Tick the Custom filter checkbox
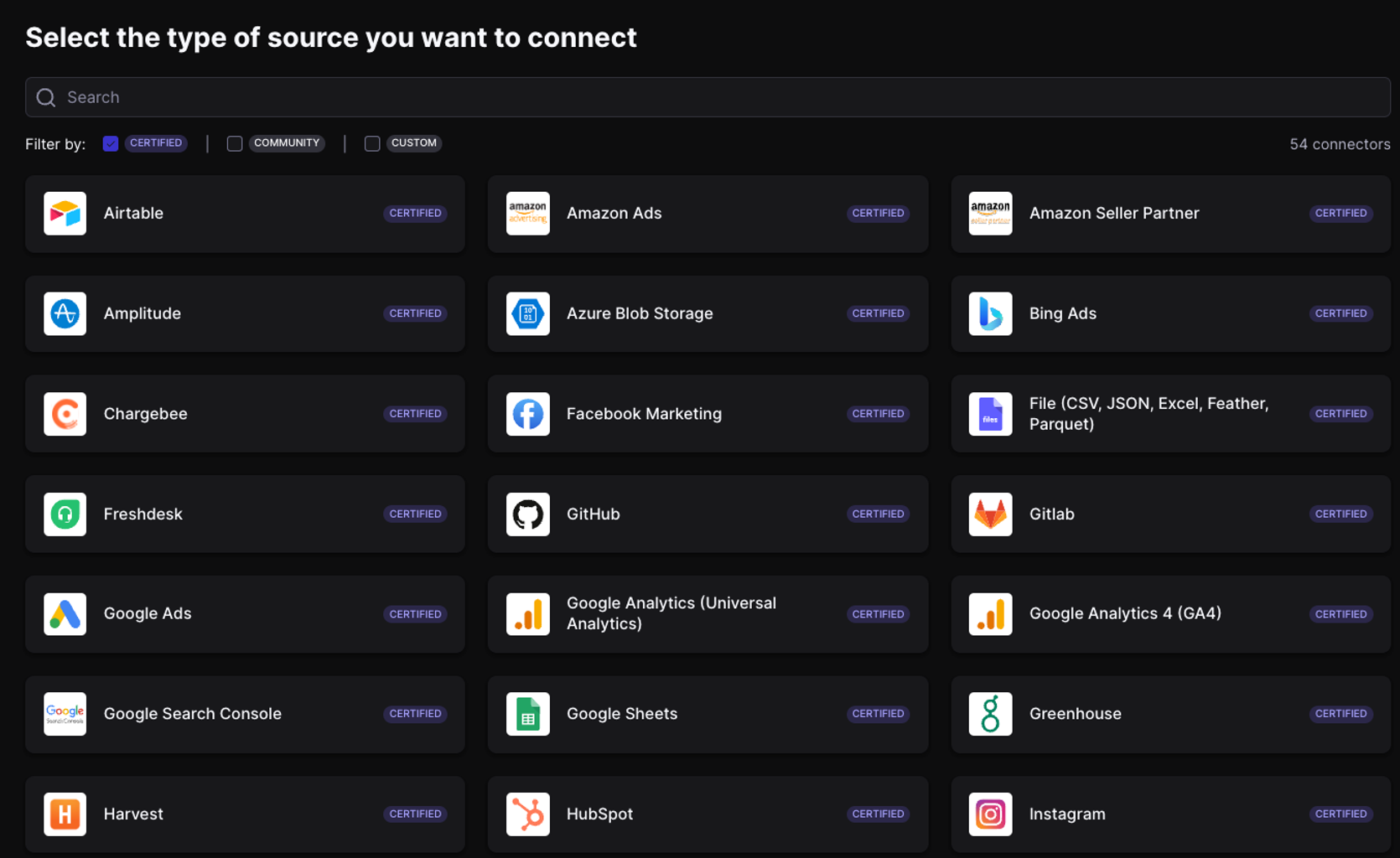The width and height of the screenshot is (1400, 858). [x=372, y=143]
